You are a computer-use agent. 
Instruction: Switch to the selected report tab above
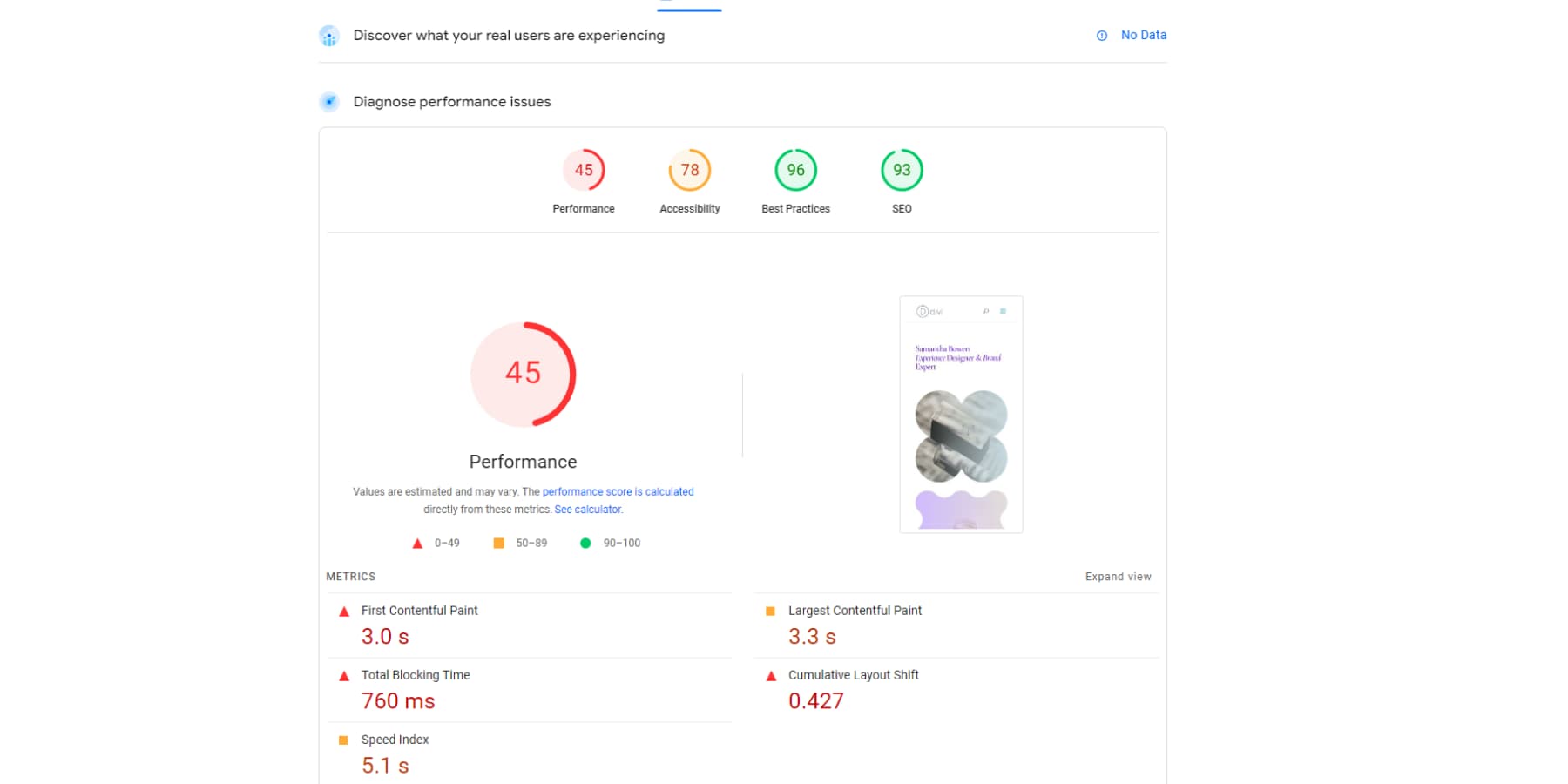click(x=688, y=4)
